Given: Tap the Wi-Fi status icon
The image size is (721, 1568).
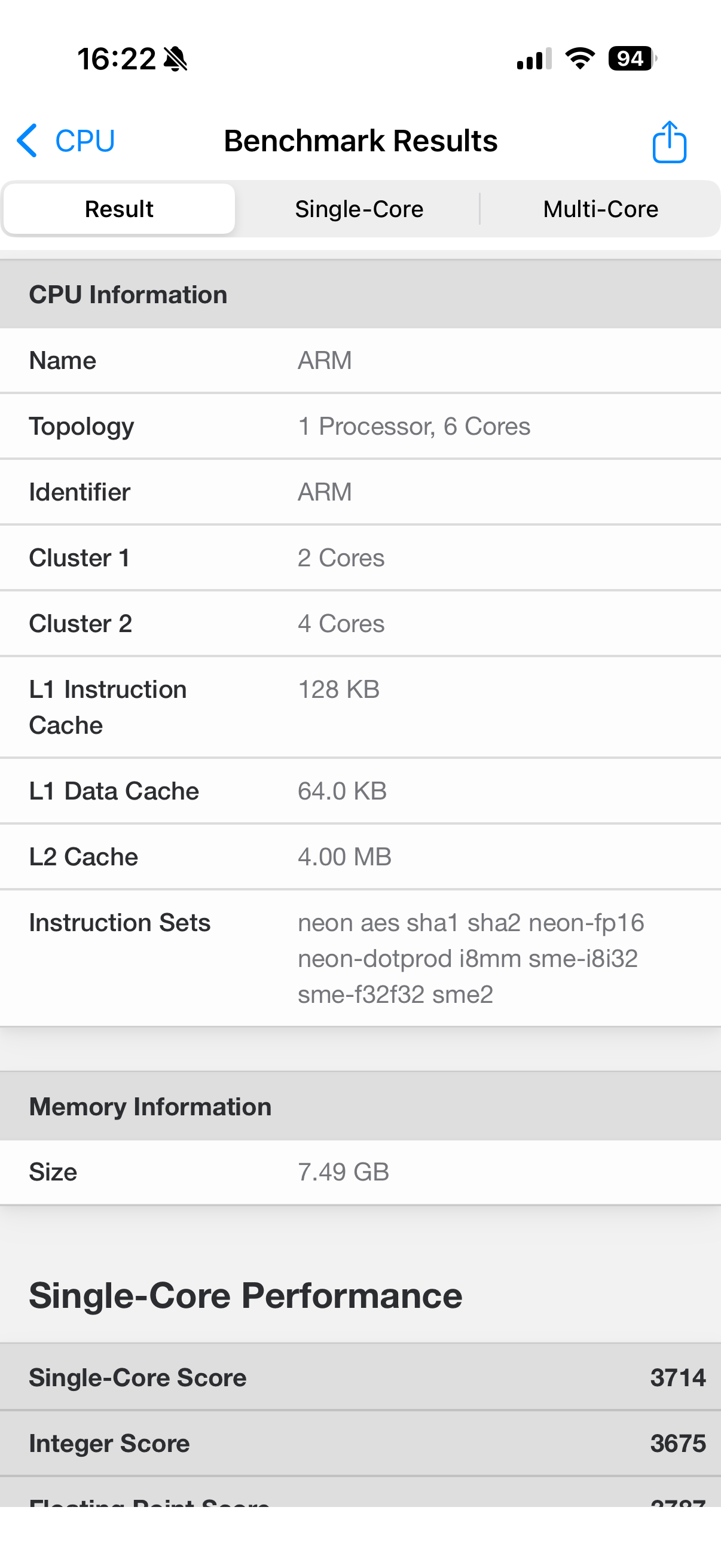Looking at the screenshot, I should click(x=580, y=59).
